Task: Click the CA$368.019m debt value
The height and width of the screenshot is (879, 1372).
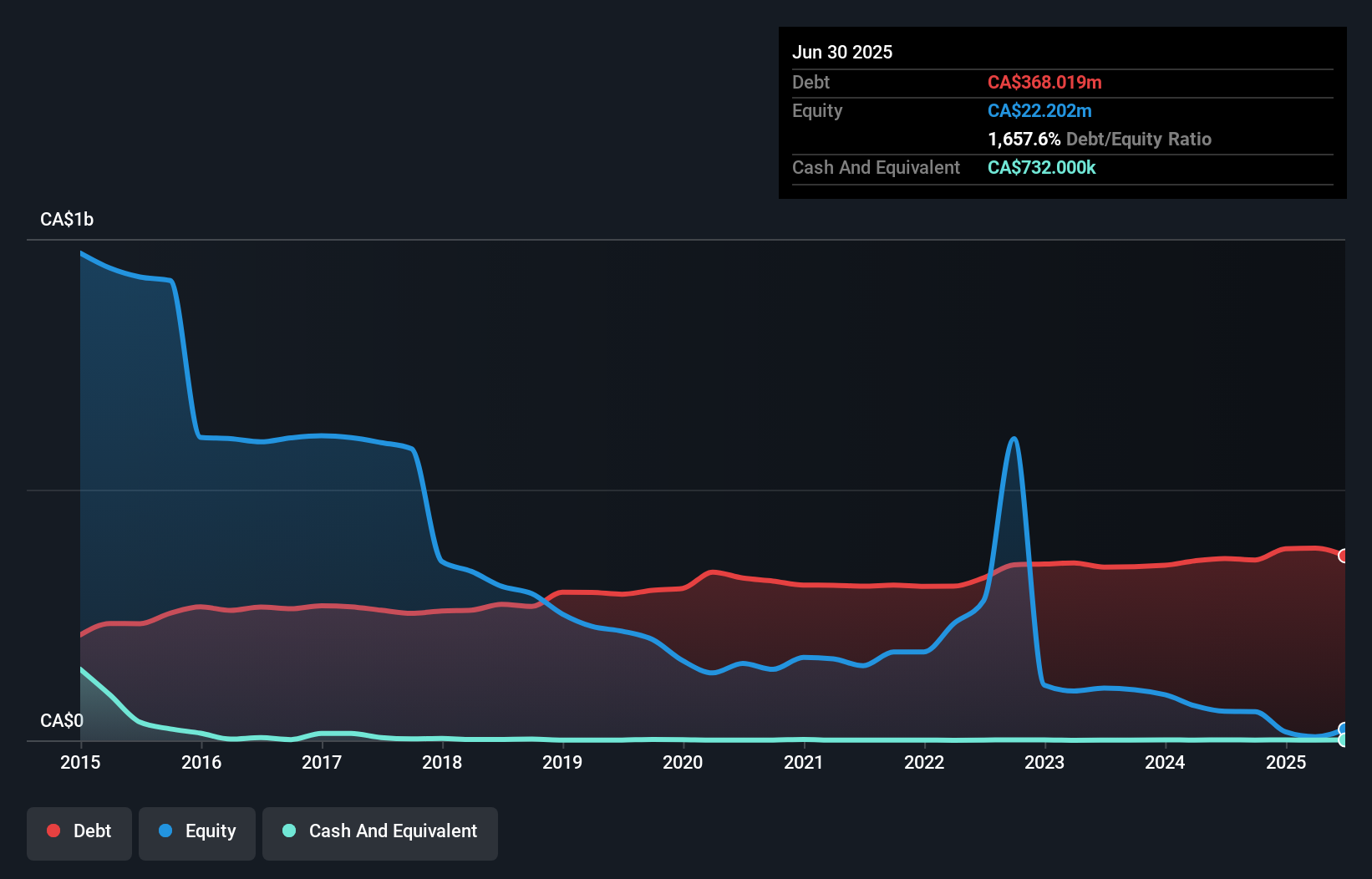Action: [1044, 82]
